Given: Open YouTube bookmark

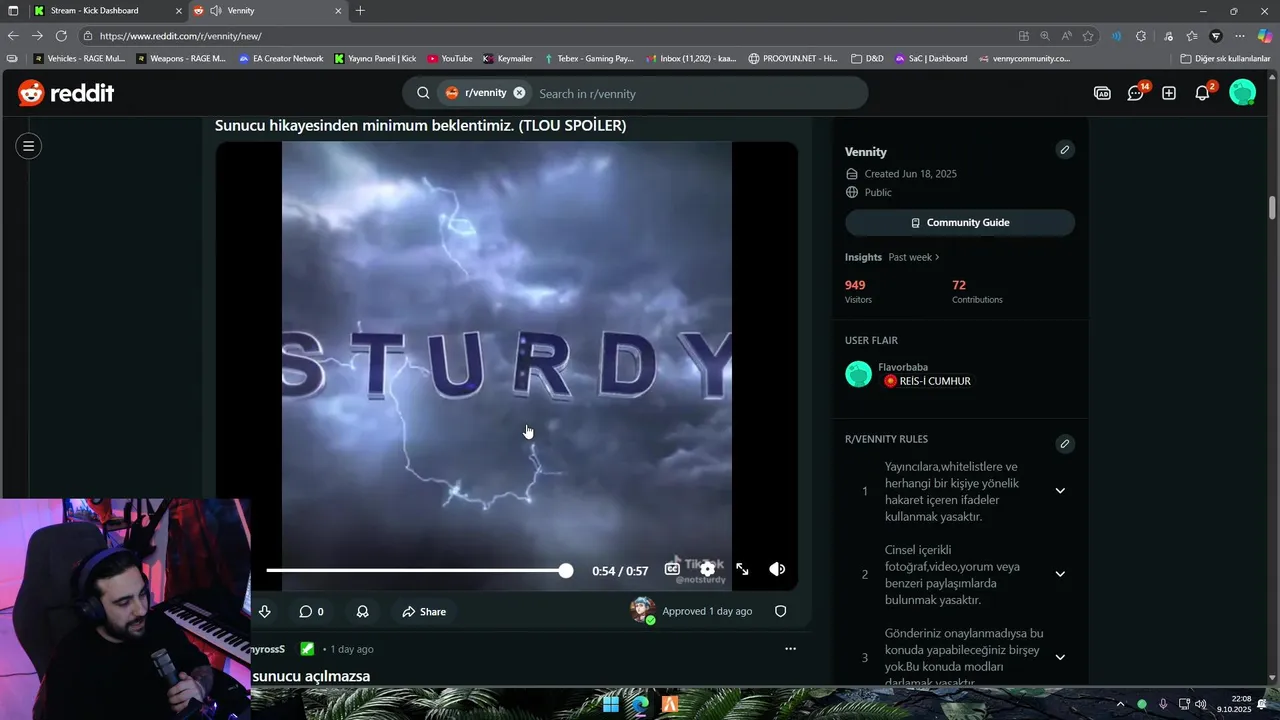Looking at the screenshot, I should pos(450,59).
